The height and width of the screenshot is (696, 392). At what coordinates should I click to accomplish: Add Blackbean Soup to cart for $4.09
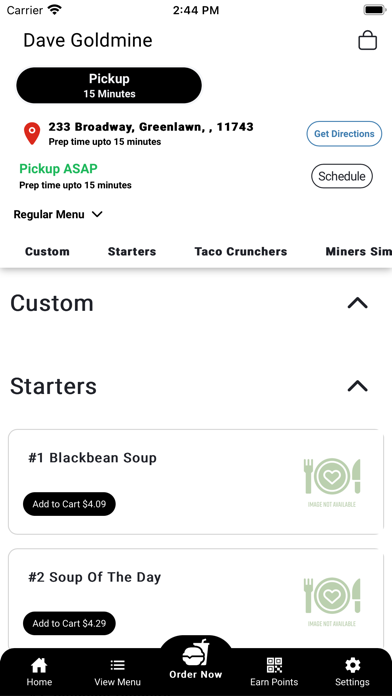(69, 504)
